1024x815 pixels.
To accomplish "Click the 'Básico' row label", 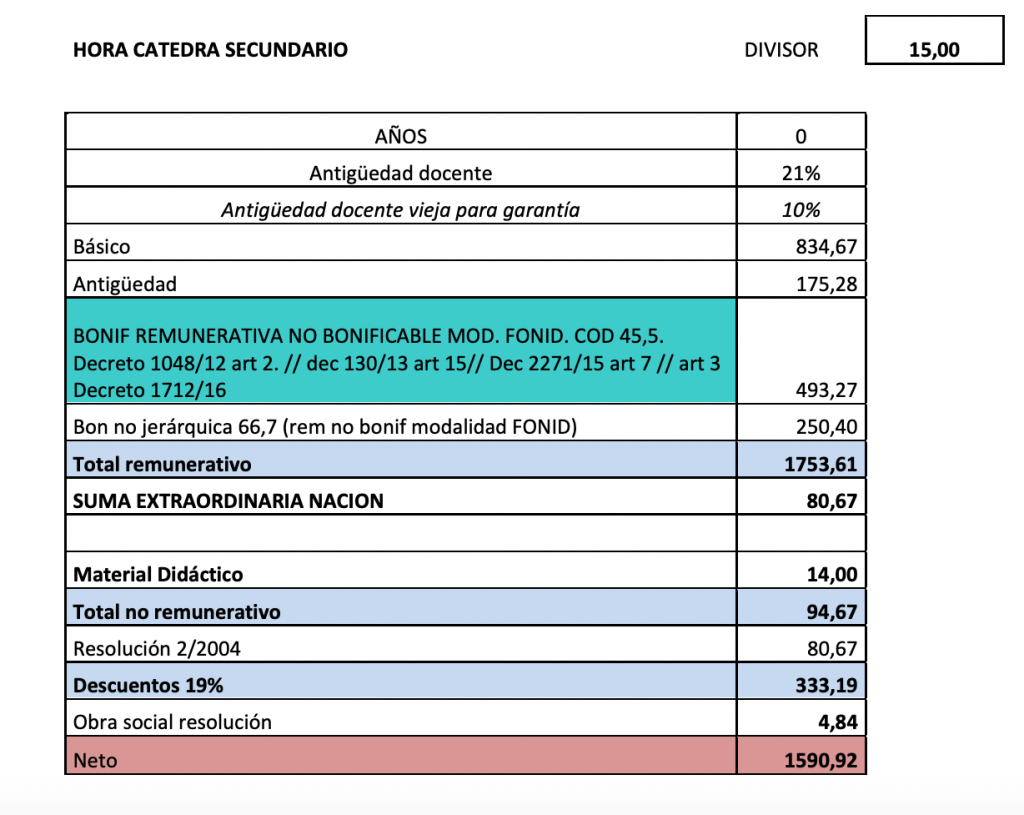I will click(101, 247).
